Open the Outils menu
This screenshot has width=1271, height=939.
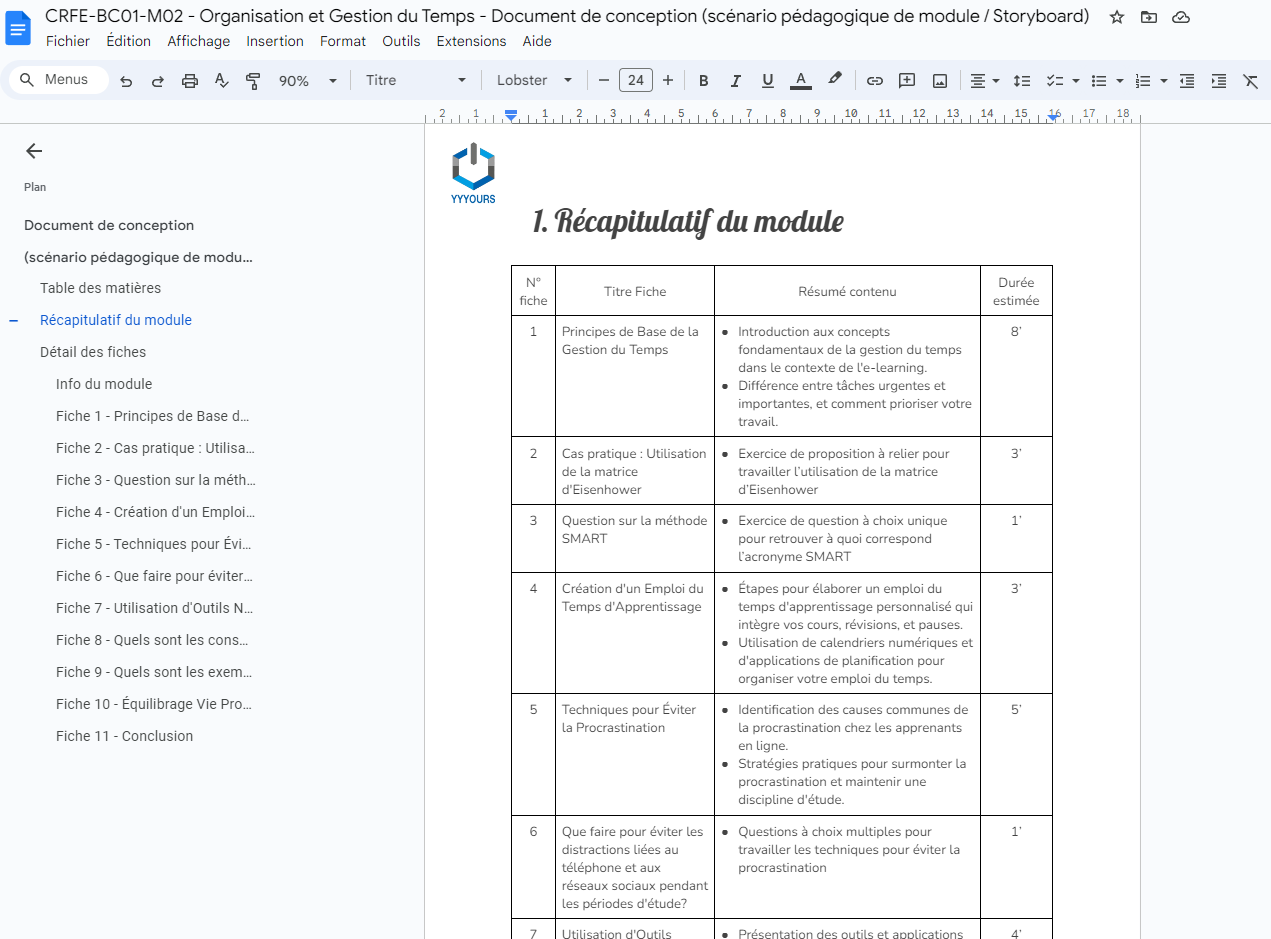(401, 41)
